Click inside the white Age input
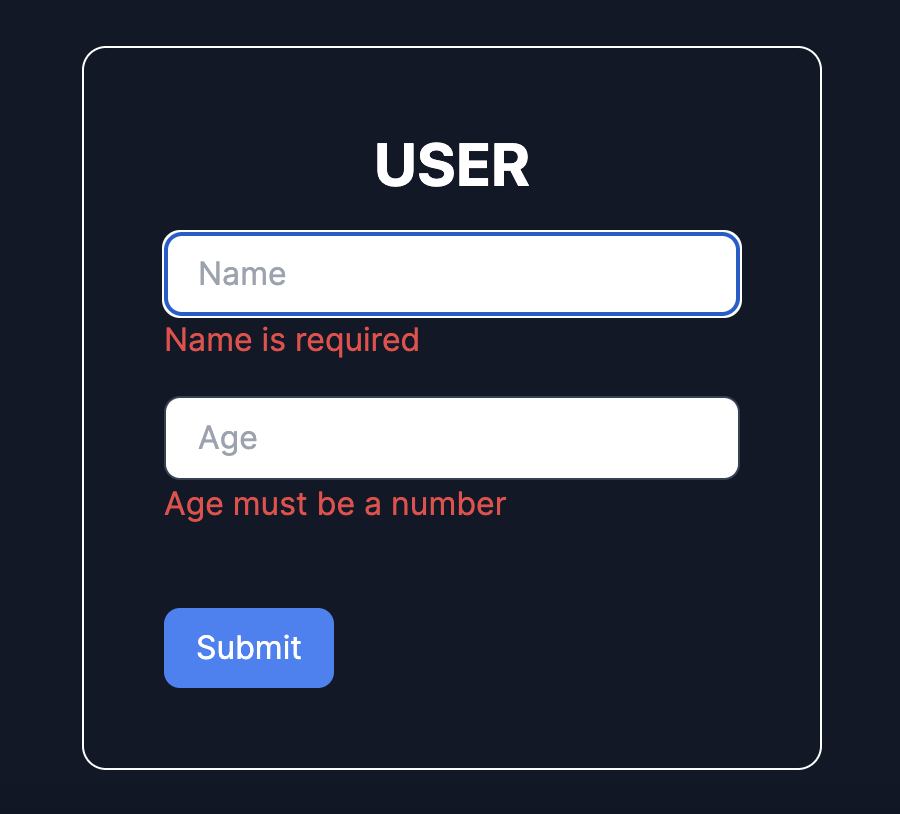This screenshot has height=814, width=900. [x=451, y=438]
